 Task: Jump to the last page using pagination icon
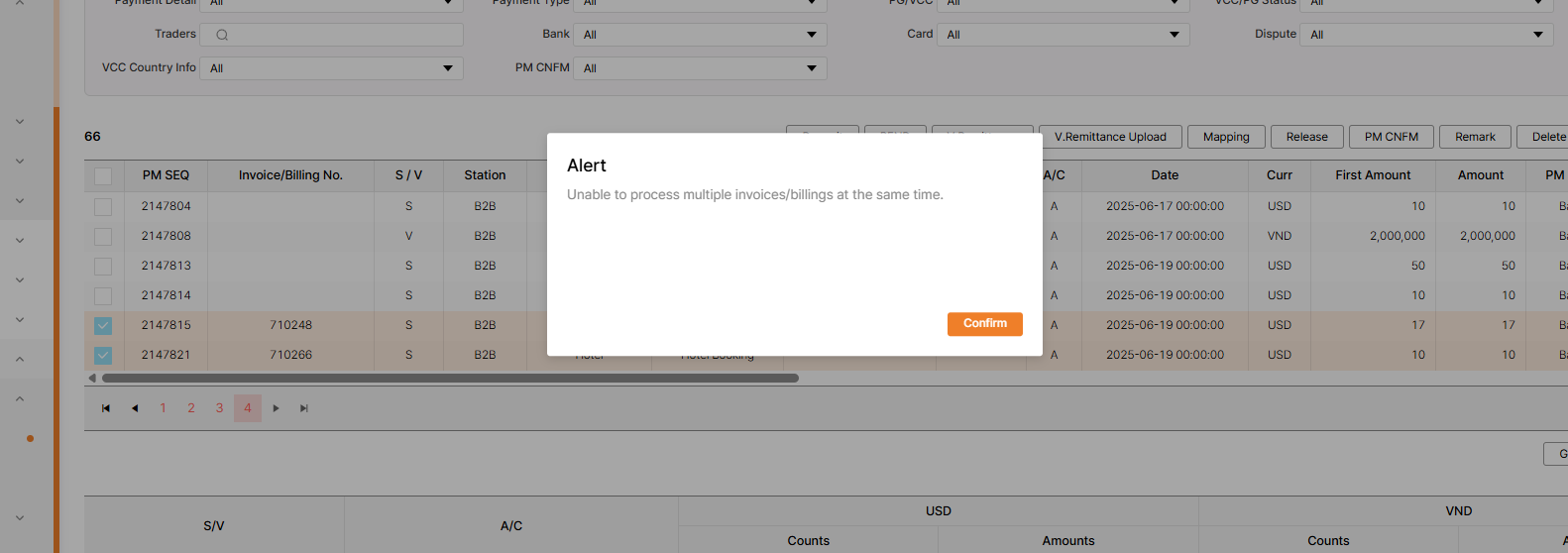click(304, 408)
